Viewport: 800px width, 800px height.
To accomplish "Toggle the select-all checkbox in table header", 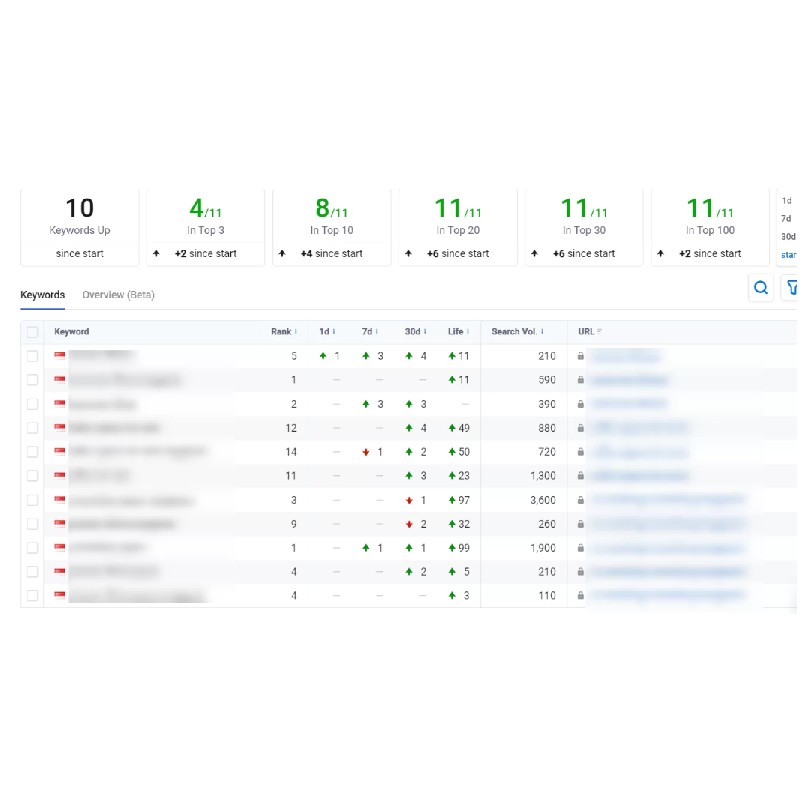I will [x=33, y=332].
